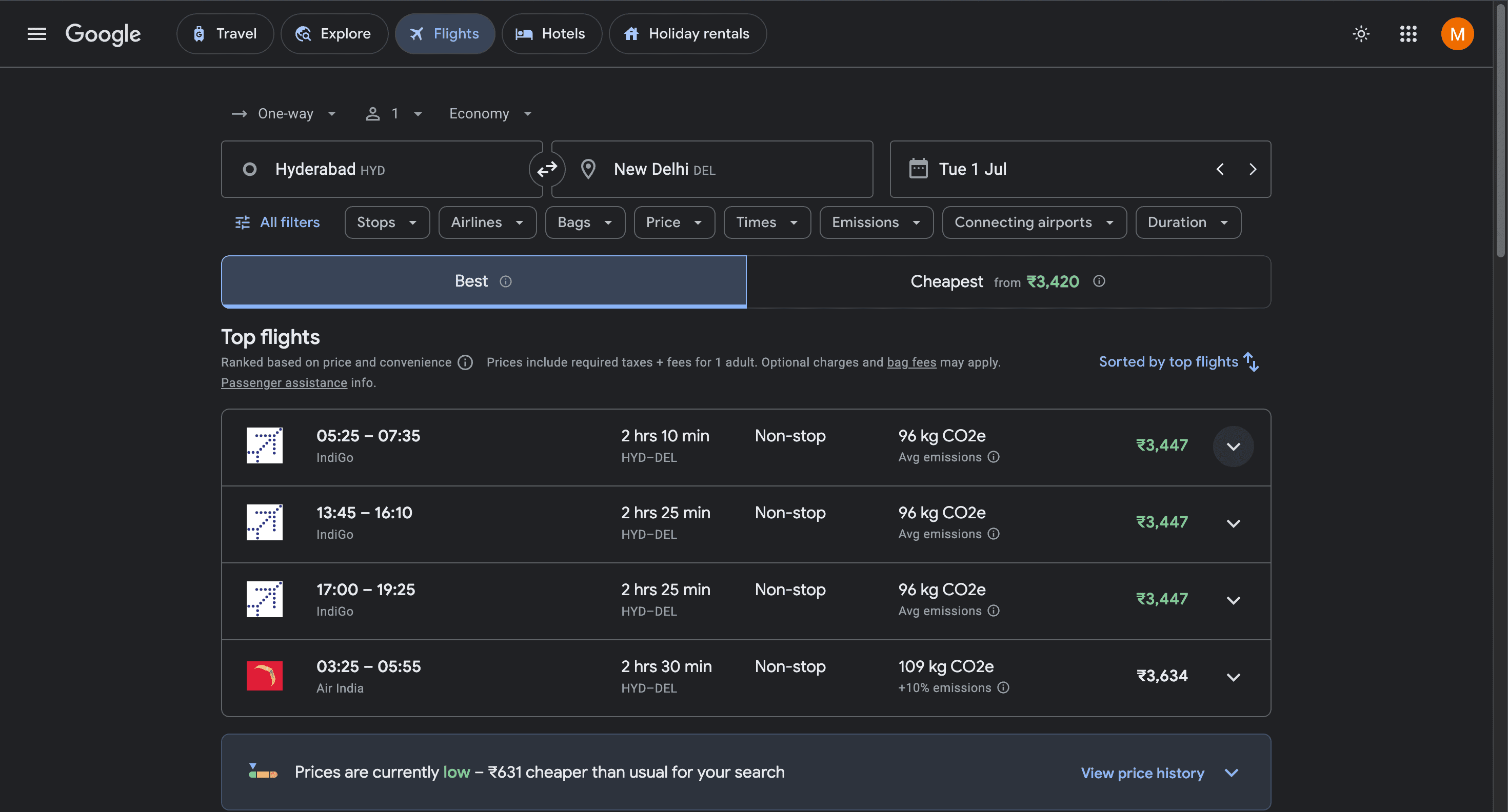Open the One-way trip type dropdown
Image resolution: width=1508 pixels, height=812 pixels.
(285, 113)
